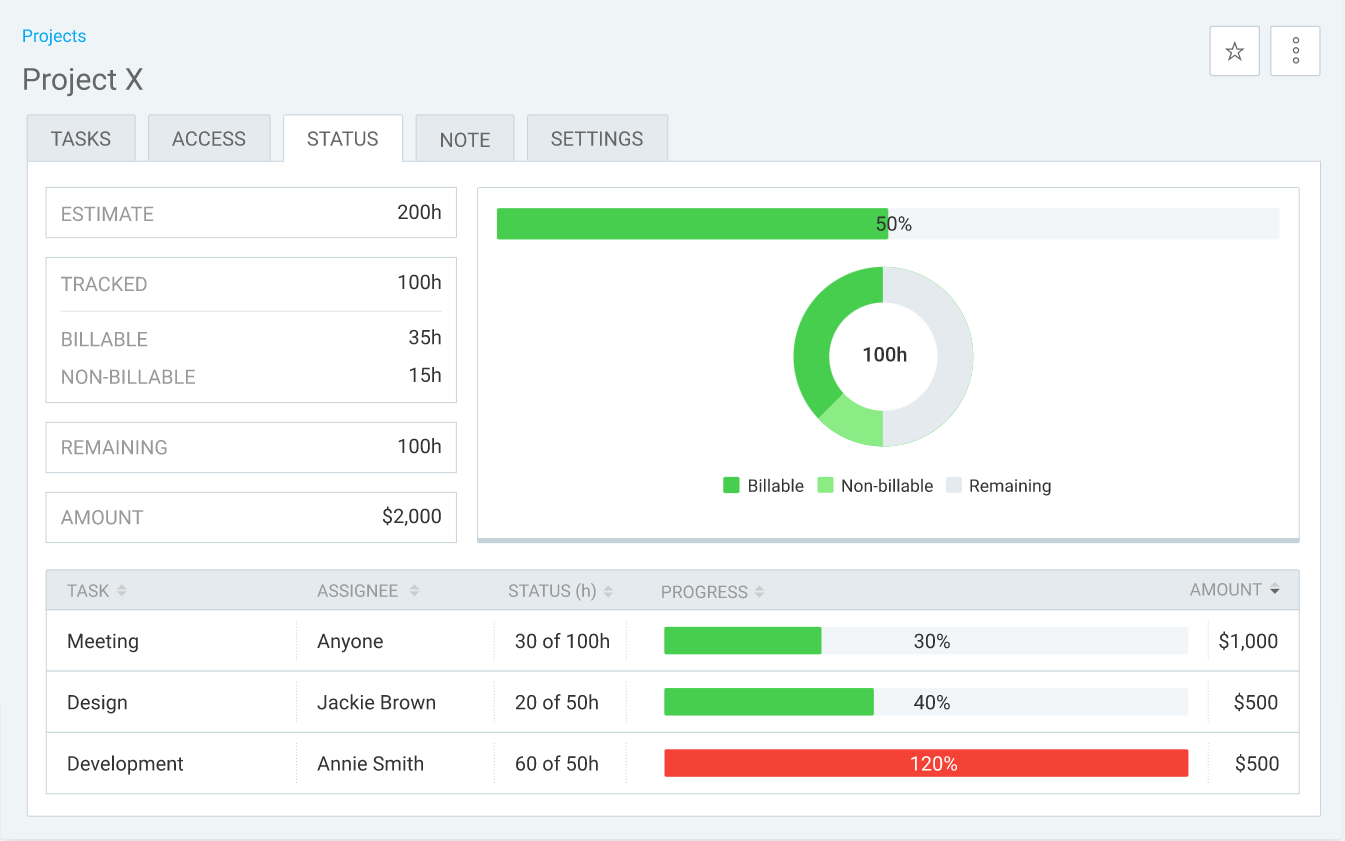Click the 100h donut chart center
1345x841 pixels.
883,356
